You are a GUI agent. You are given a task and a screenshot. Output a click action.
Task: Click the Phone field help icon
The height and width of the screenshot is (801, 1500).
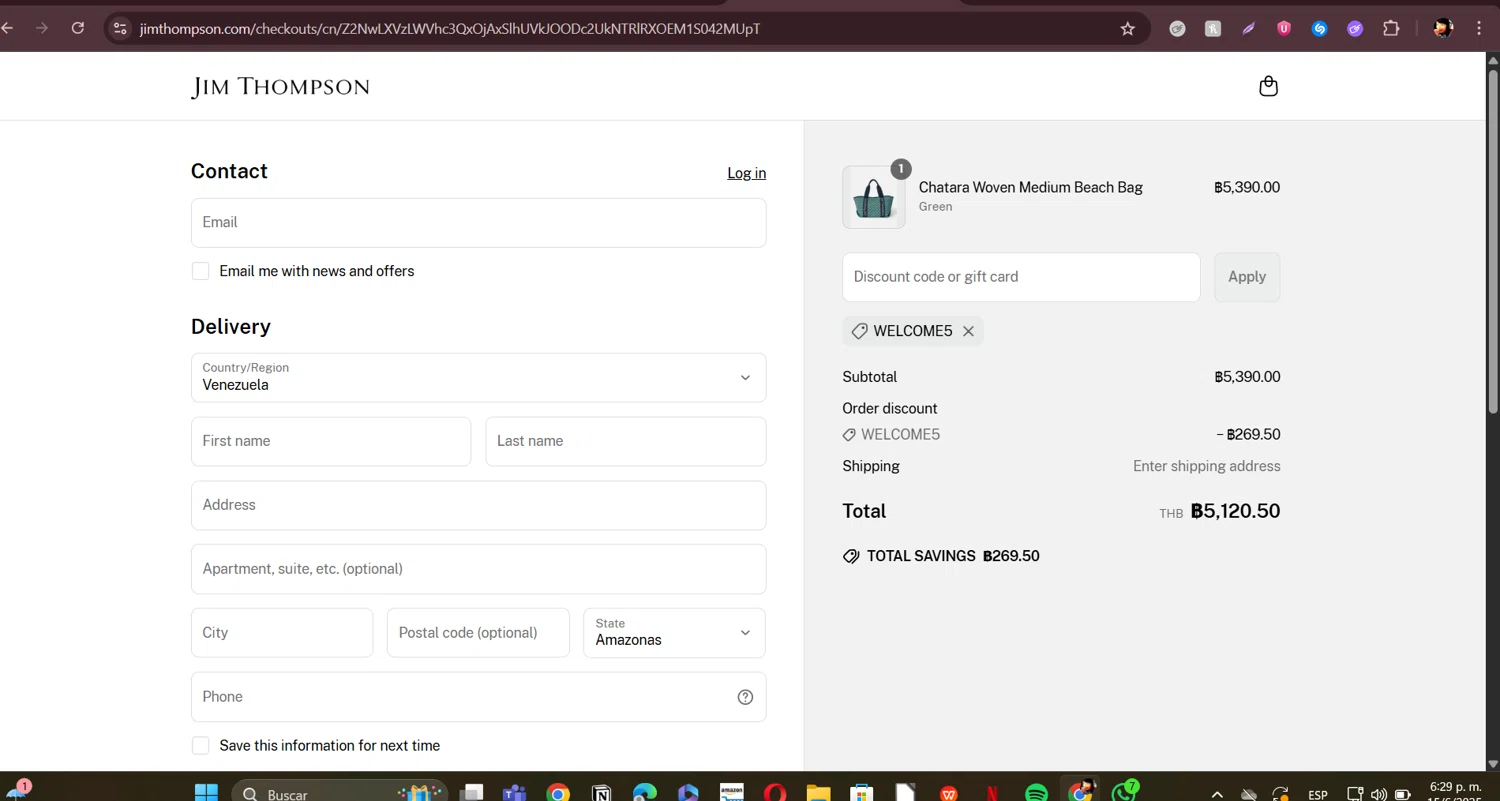pyautogui.click(x=745, y=697)
